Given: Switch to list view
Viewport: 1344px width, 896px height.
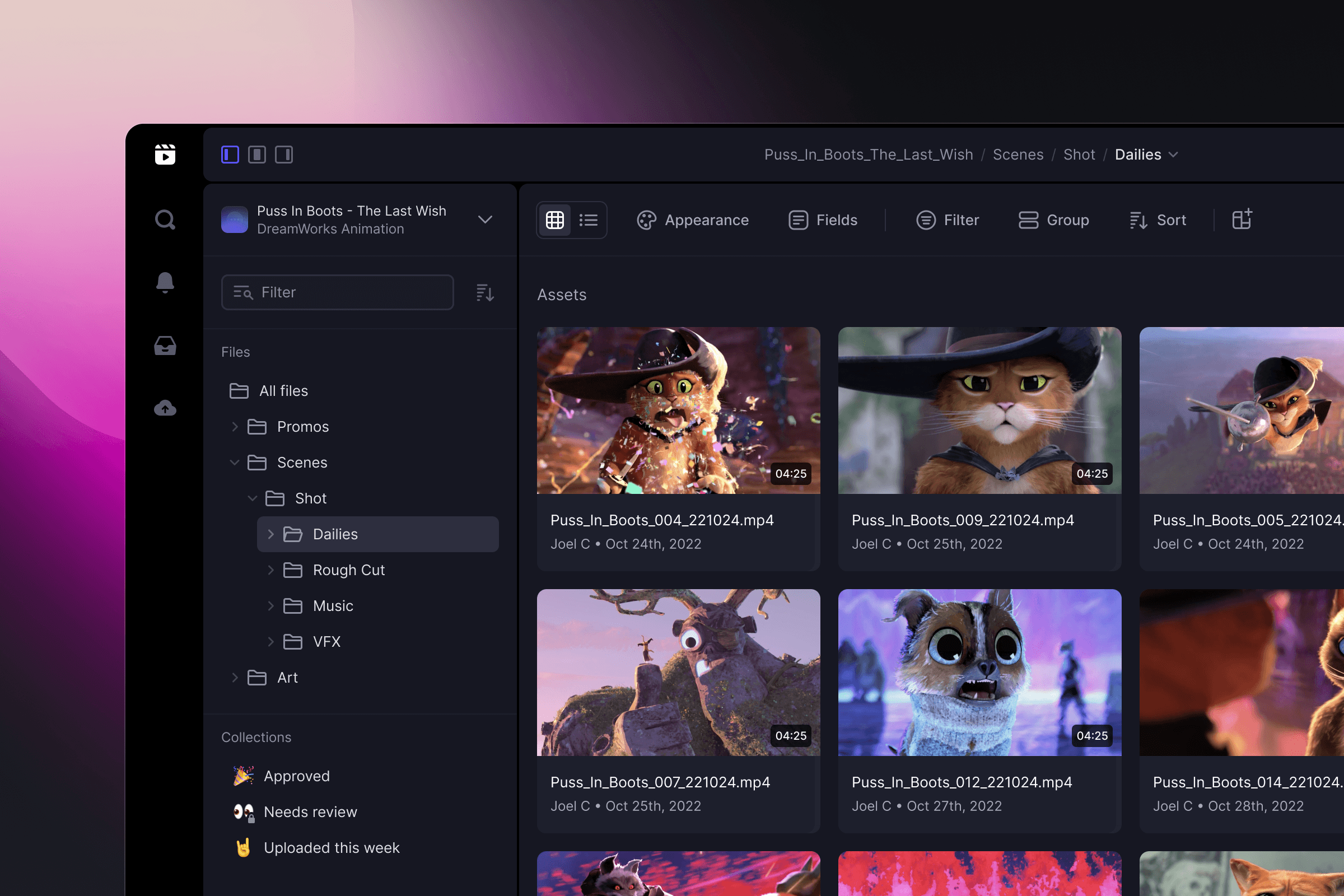Looking at the screenshot, I should (588, 220).
